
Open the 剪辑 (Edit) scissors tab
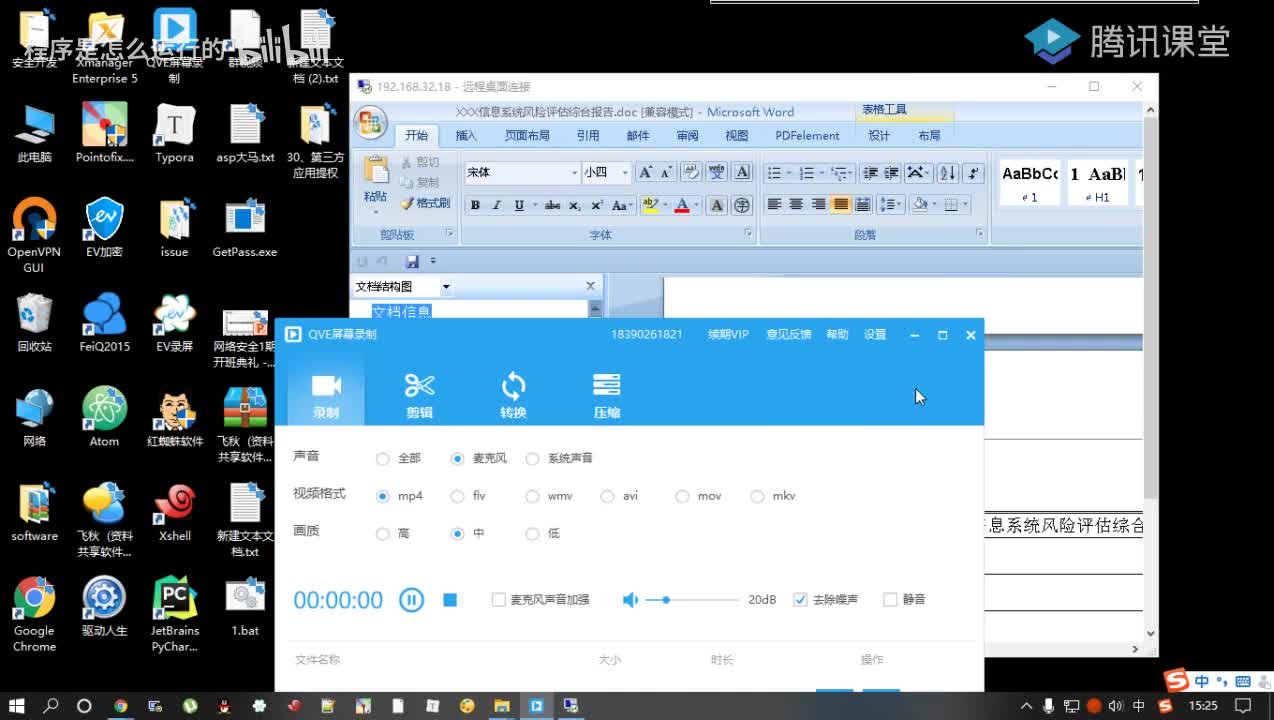click(x=419, y=395)
